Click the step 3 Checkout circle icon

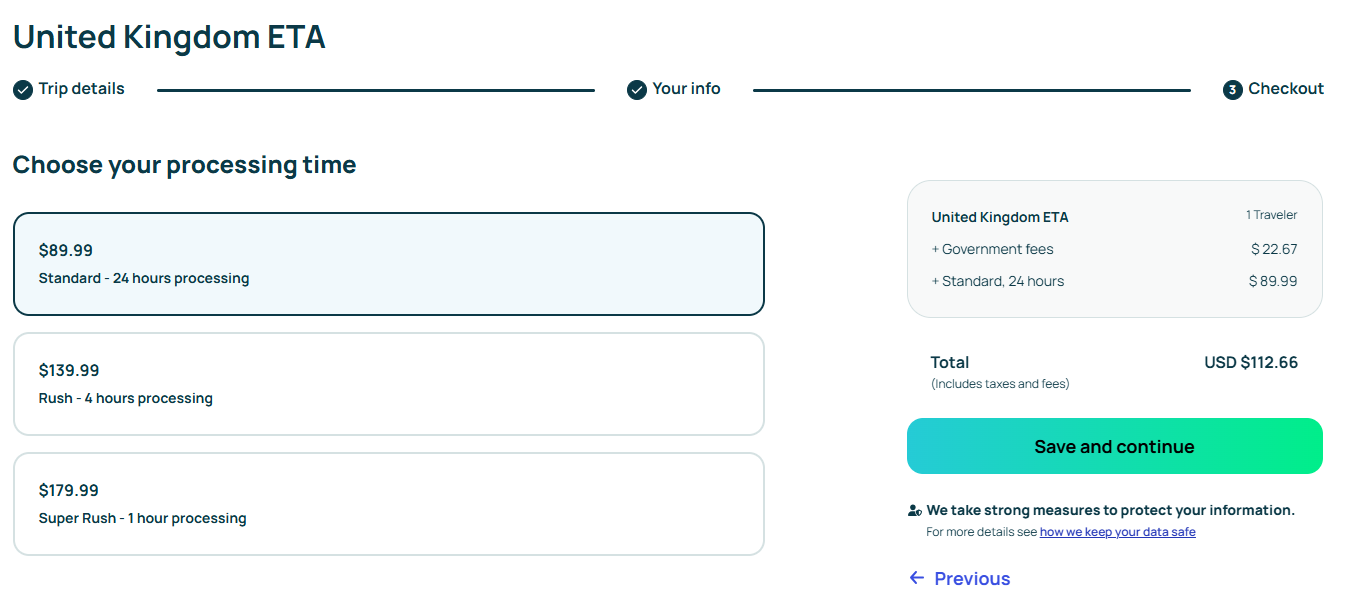point(1233,90)
